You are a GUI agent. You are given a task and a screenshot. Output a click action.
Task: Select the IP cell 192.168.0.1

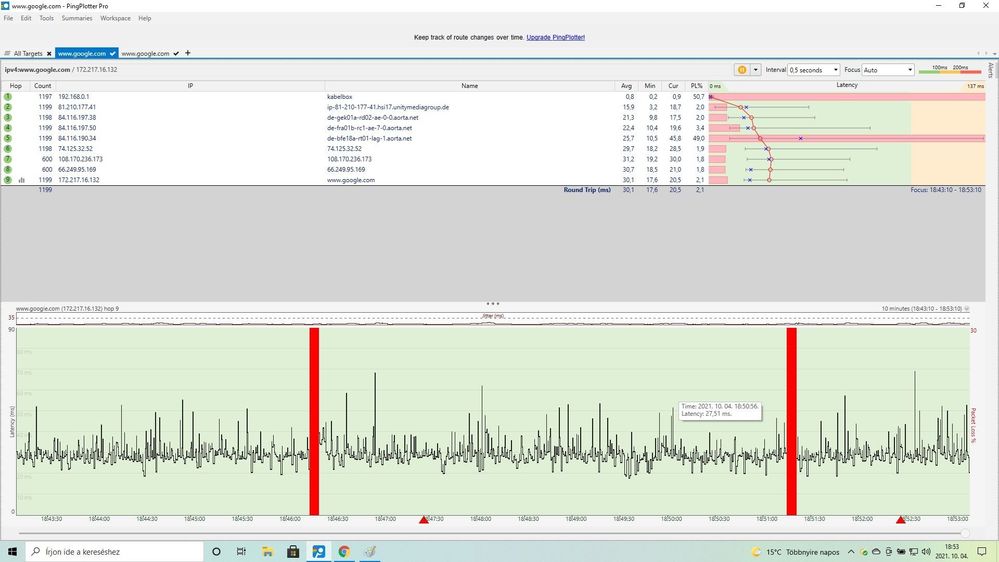coord(74,97)
